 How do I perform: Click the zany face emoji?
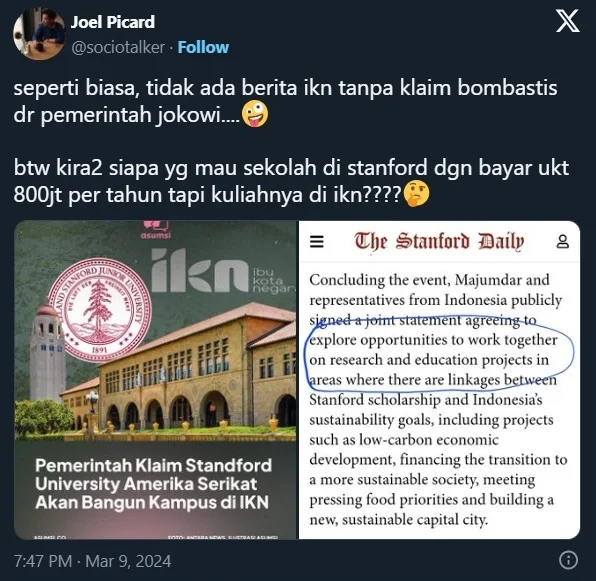(x=255, y=114)
